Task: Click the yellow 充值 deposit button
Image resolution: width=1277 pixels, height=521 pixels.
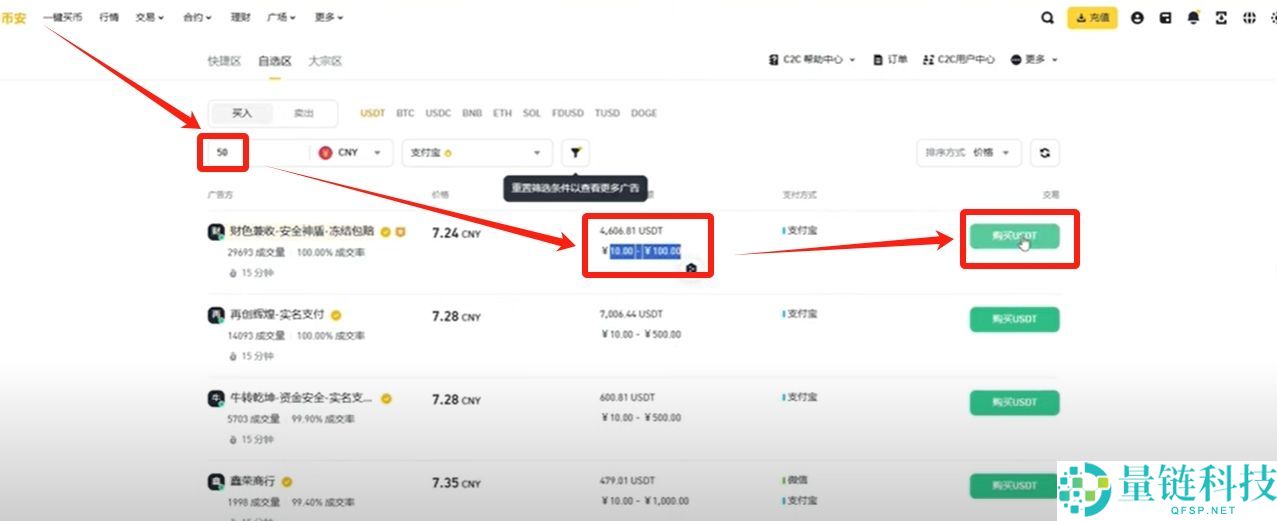Action: (1092, 18)
